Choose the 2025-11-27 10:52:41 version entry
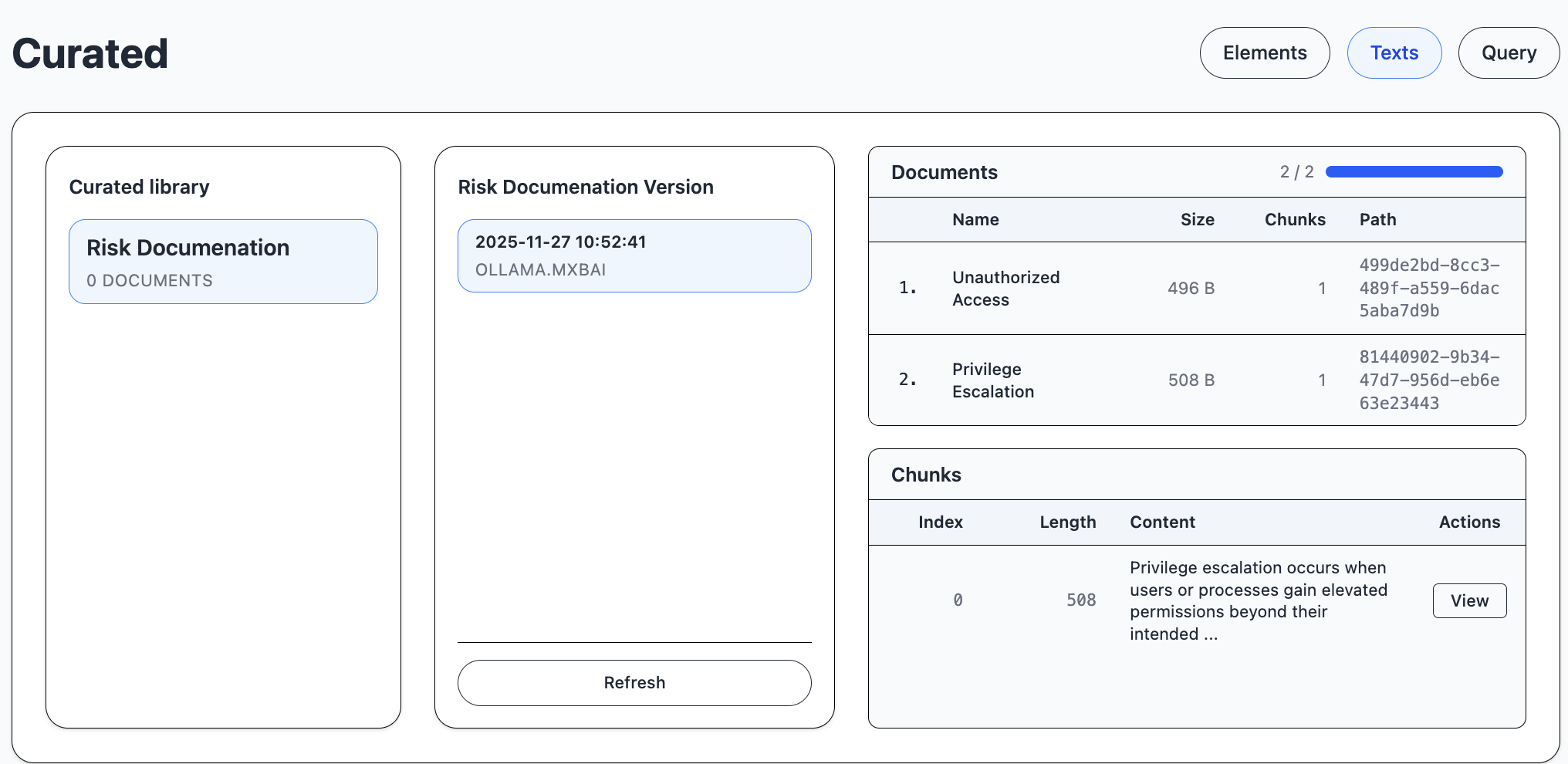 (634, 255)
